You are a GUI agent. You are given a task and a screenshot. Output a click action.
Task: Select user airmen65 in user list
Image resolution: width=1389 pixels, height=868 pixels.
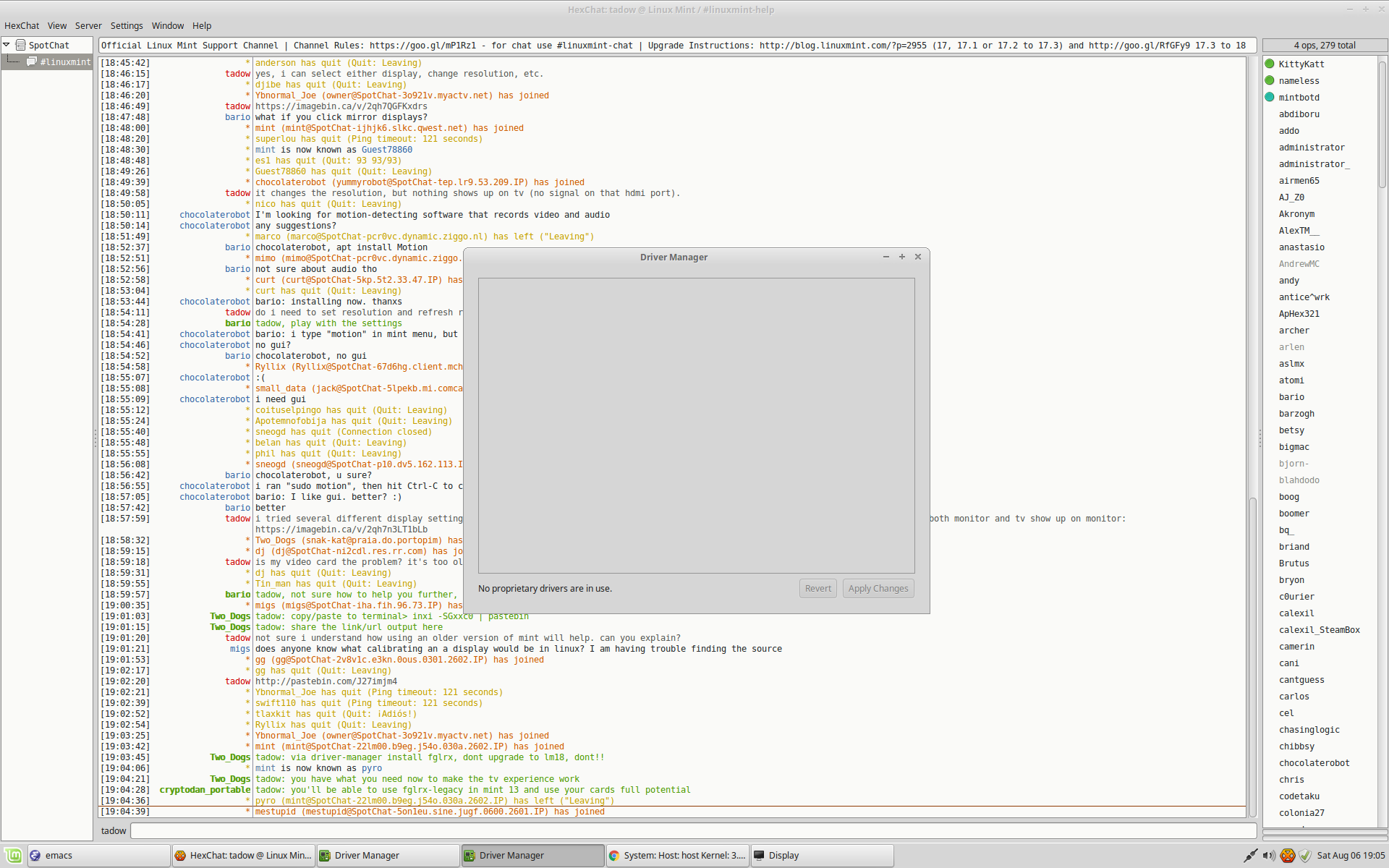point(1299,180)
